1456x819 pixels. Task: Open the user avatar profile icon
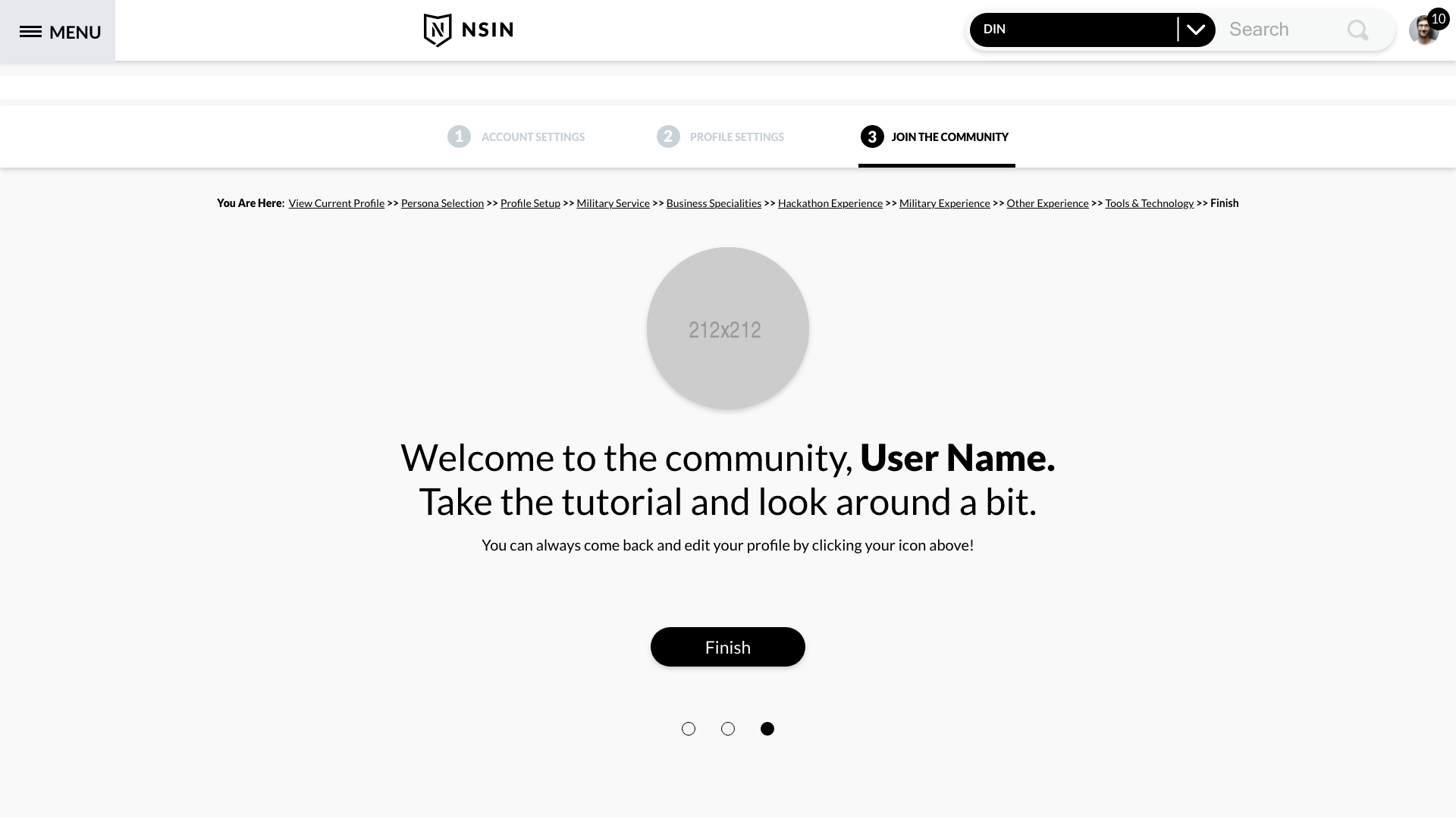tap(1422, 33)
